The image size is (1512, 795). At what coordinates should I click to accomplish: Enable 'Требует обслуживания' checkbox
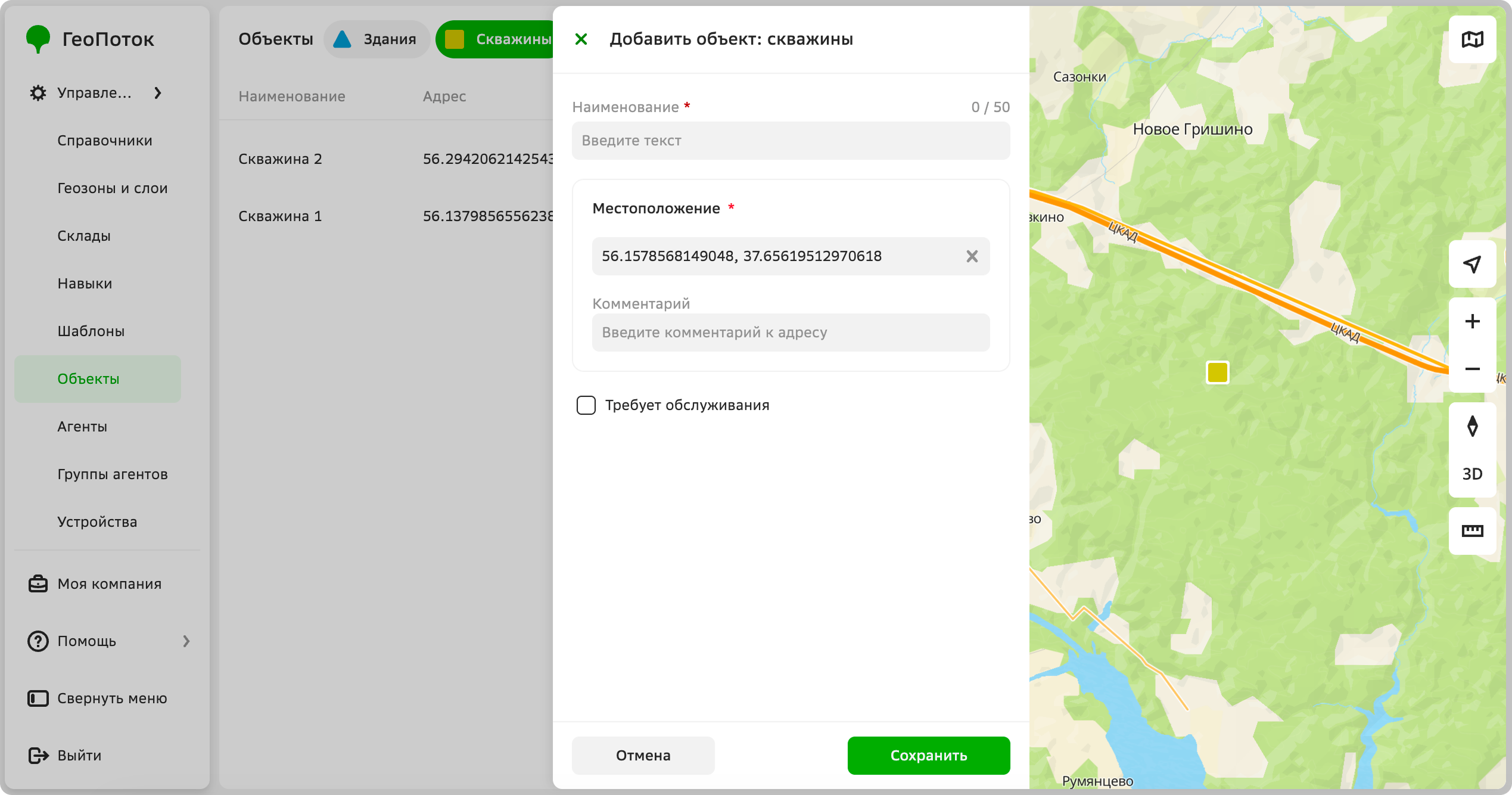[586, 405]
